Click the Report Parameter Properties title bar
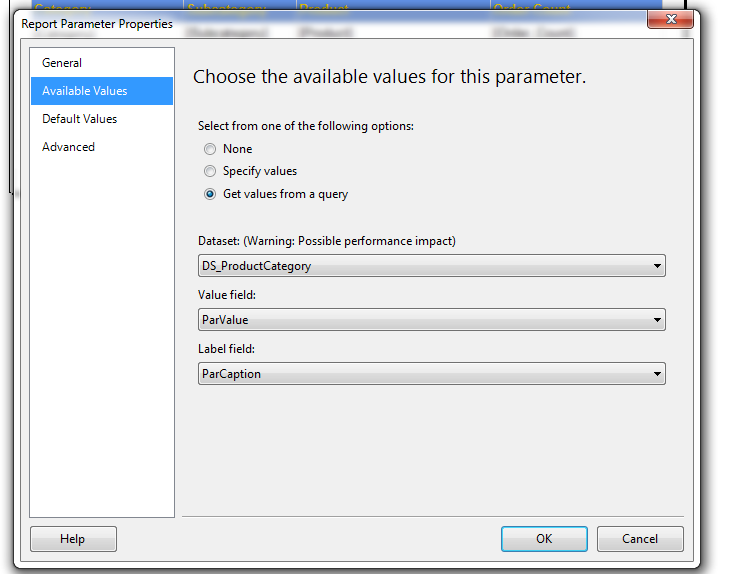This screenshot has height=574, width=729. [x=300, y=23]
